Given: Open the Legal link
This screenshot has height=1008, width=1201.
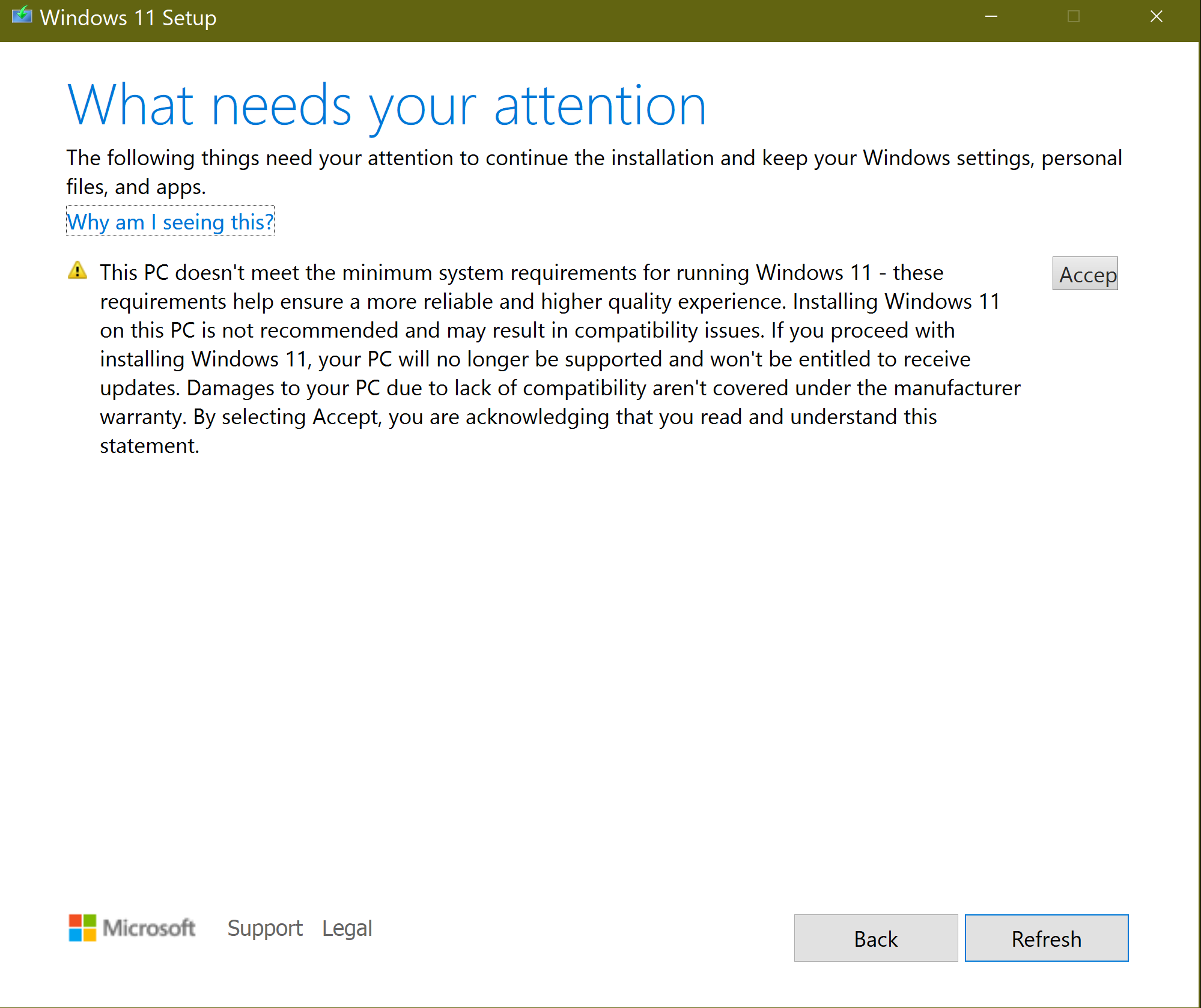Looking at the screenshot, I should click(x=346, y=928).
